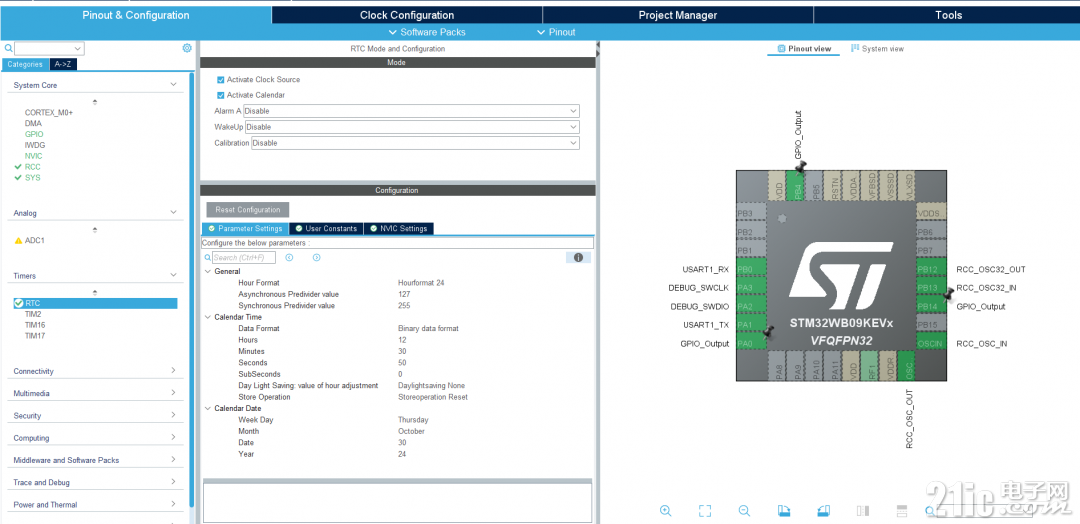Viewport: 1080px width, 524px height.
Task: Select the Hours value 12
Action: 402,339
